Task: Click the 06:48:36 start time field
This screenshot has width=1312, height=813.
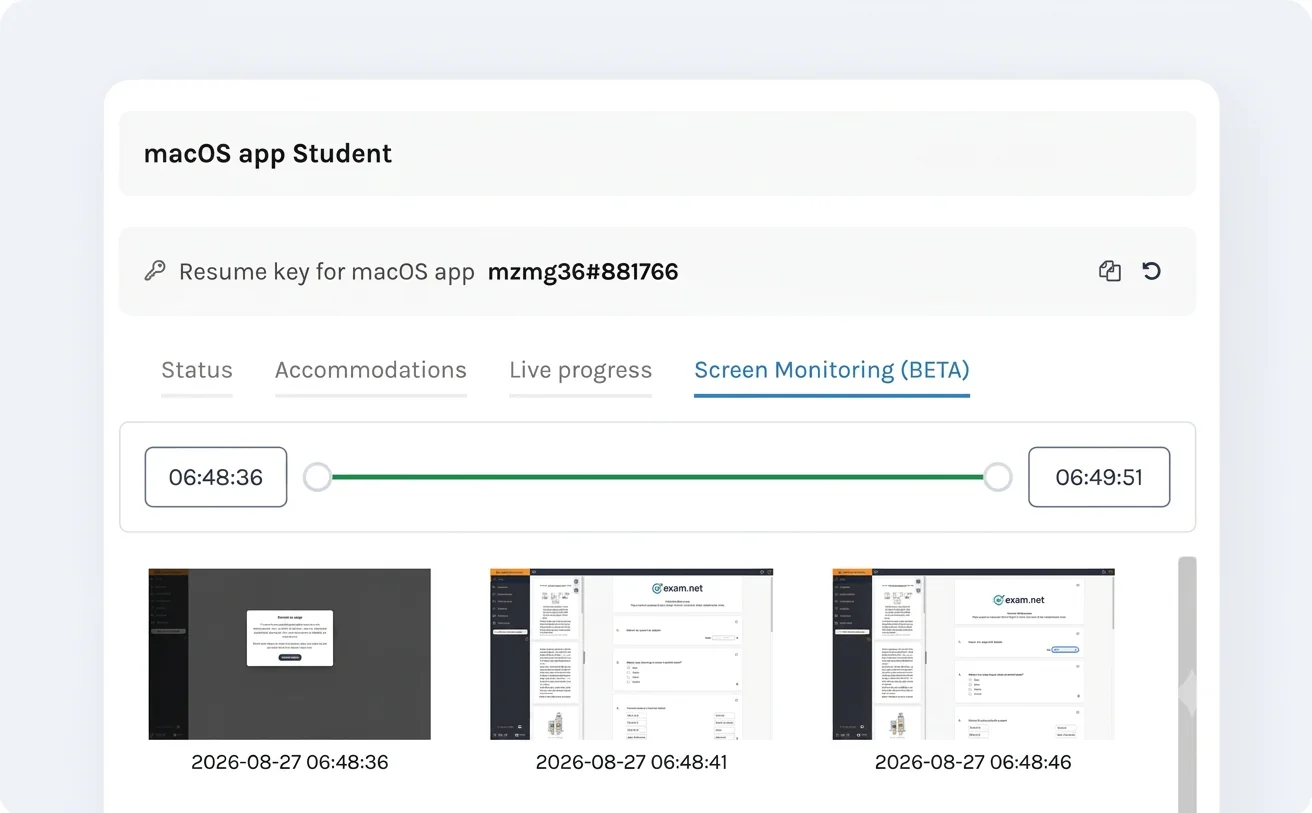Action: coord(216,477)
